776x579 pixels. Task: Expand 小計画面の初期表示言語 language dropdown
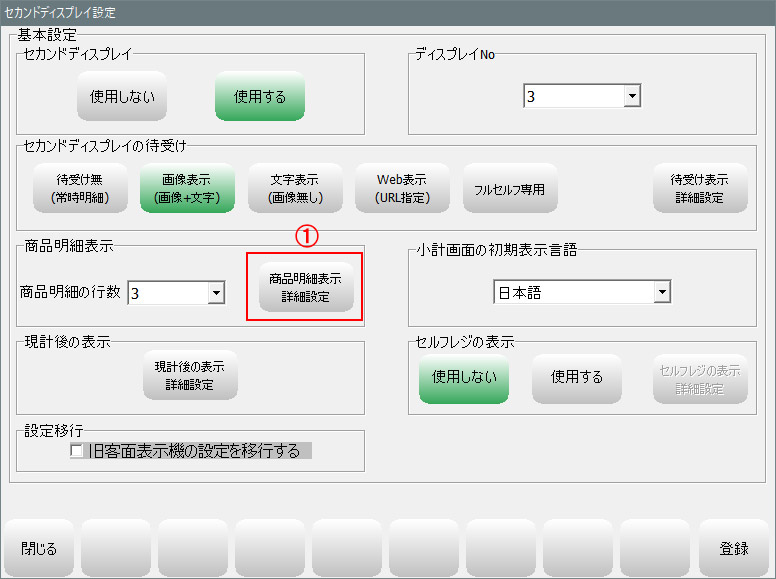point(661,292)
